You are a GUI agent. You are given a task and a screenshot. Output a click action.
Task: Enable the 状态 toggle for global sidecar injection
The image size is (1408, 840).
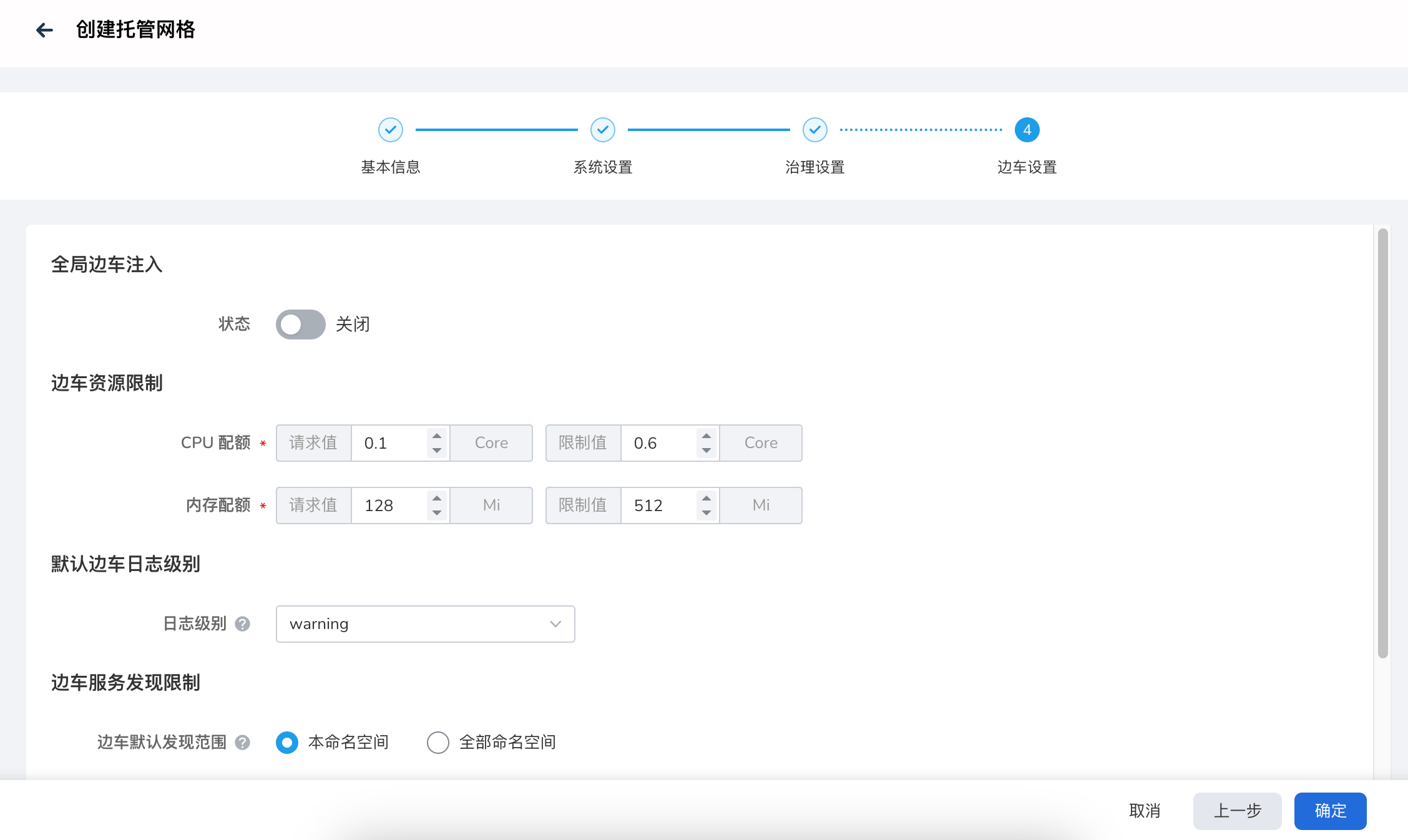(300, 325)
